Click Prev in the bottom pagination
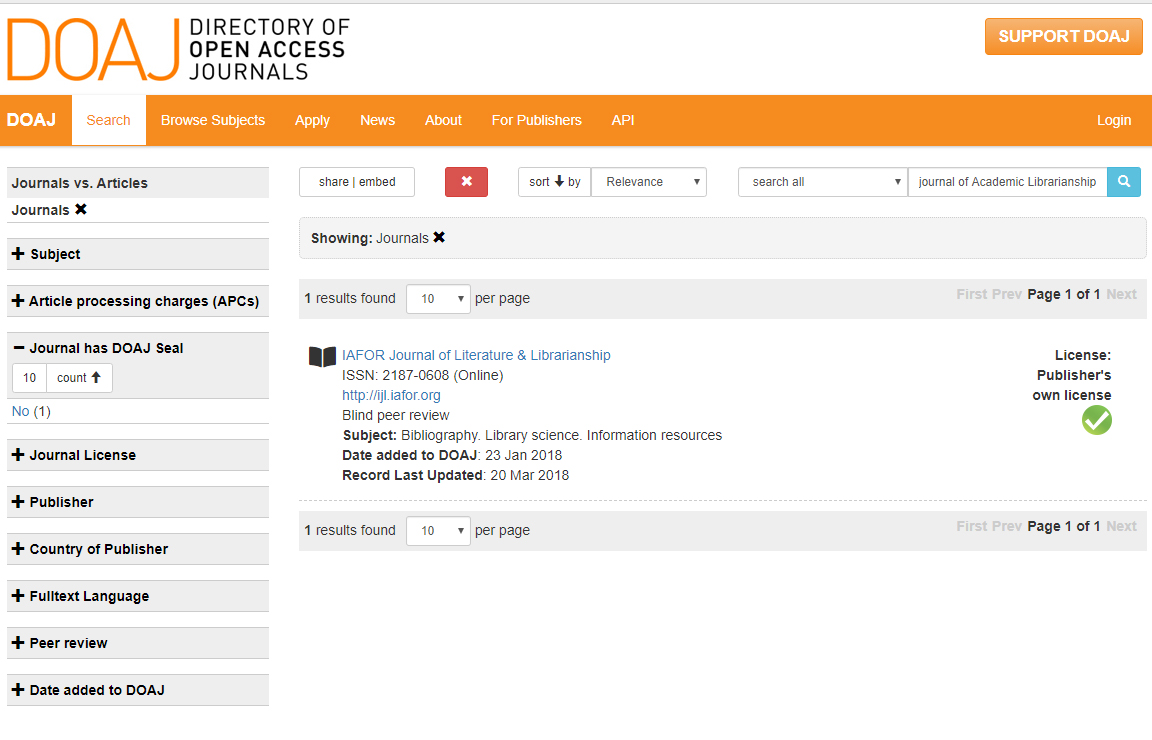The width and height of the screenshot is (1152, 740). coord(1006,527)
